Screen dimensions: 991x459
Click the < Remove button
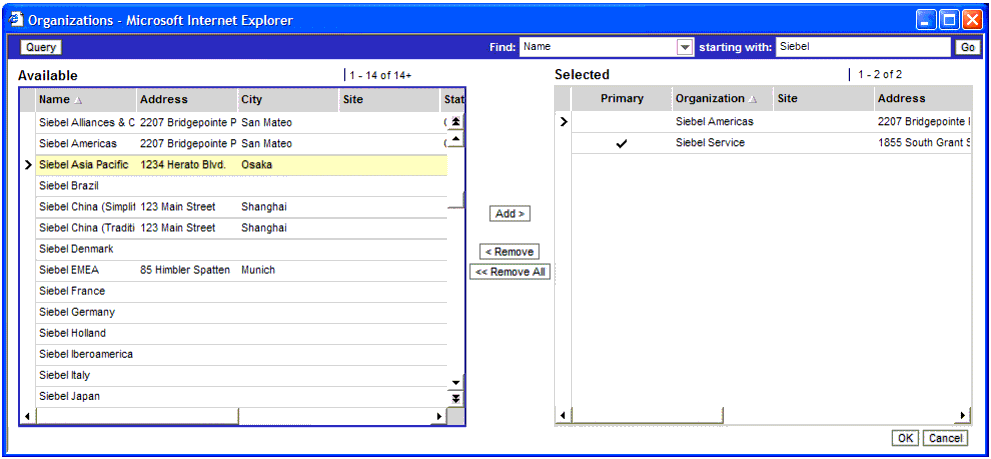(509, 252)
